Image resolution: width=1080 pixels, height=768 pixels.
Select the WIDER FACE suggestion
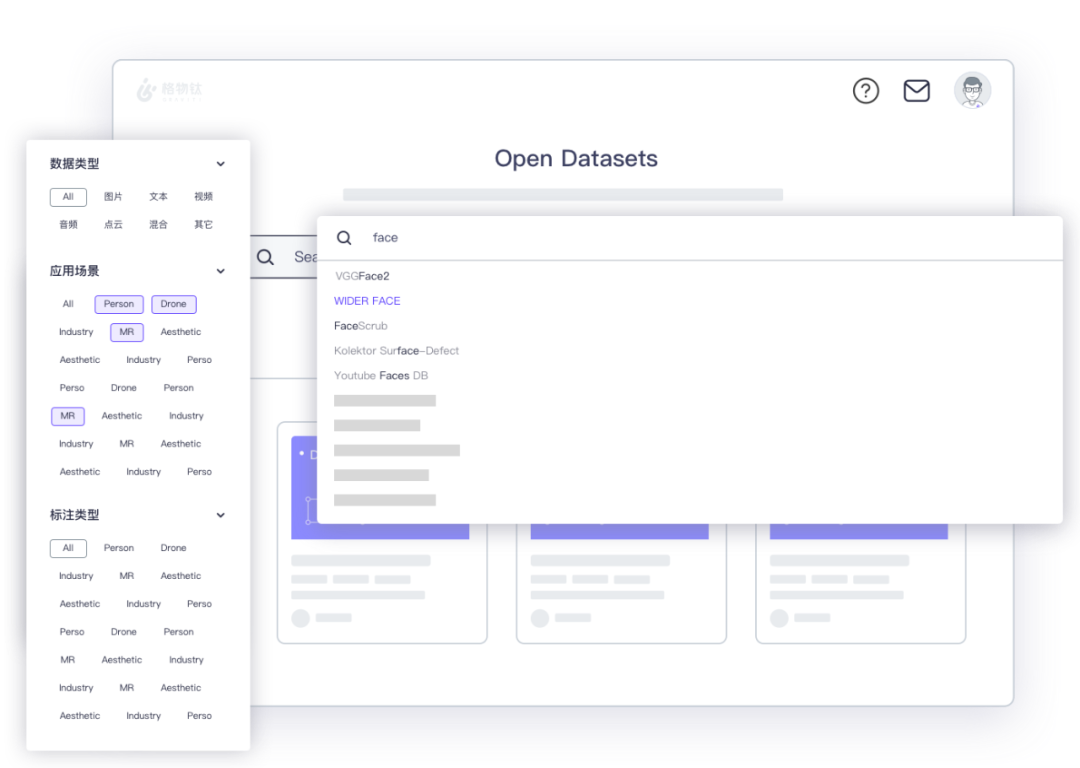367,301
